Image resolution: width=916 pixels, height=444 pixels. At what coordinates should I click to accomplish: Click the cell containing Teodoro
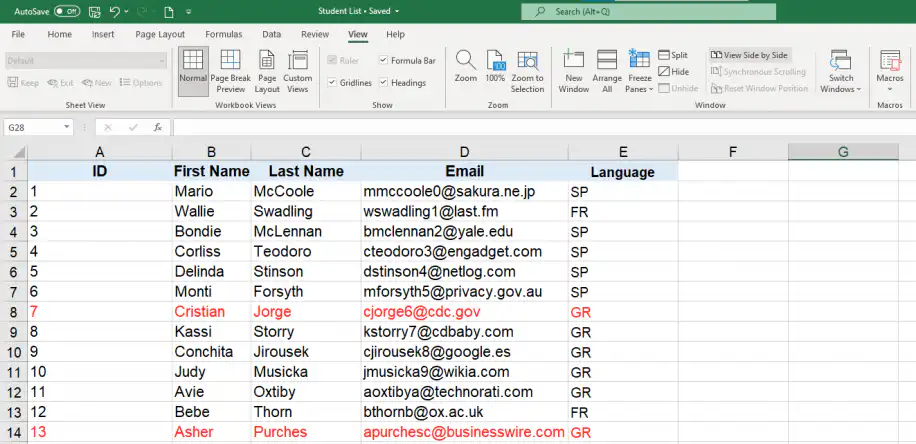tap(306, 252)
